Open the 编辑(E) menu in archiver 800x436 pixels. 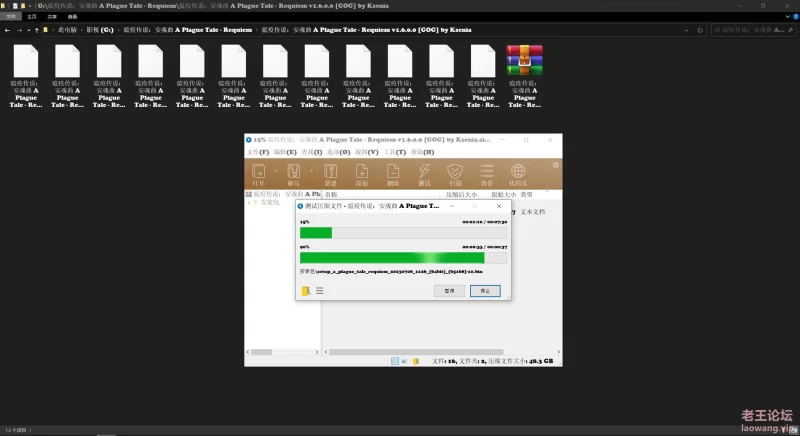(285, 152)
